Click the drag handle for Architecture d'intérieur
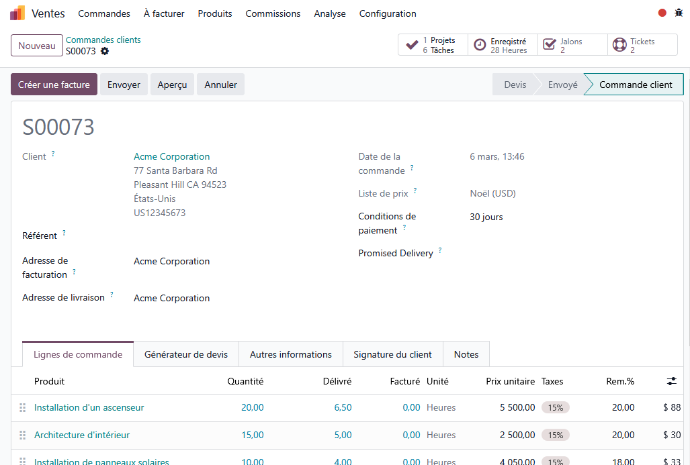 click(x=22, y=435)
